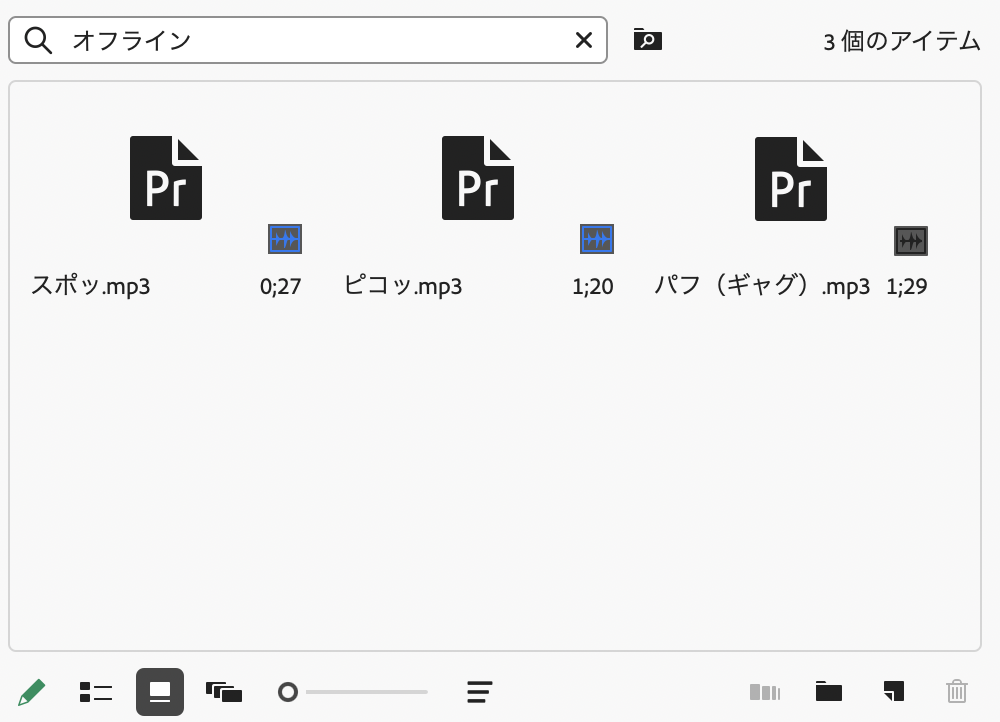1000x722 pixels.
Task: Toggle the audio waveform badge on スポッ.mp3
Action: (x=285, y=239)
